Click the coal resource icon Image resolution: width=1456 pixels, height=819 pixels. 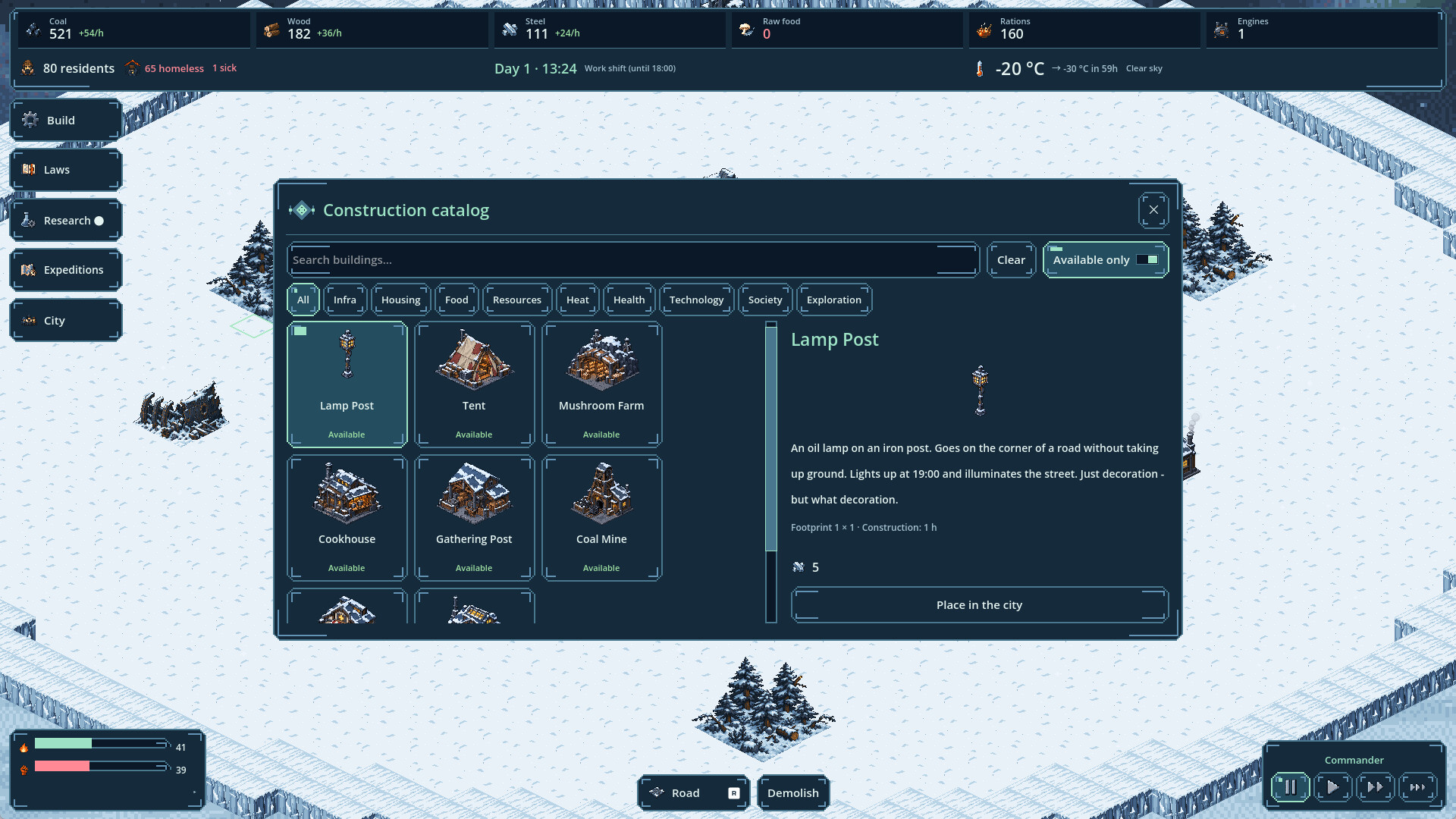33,30
